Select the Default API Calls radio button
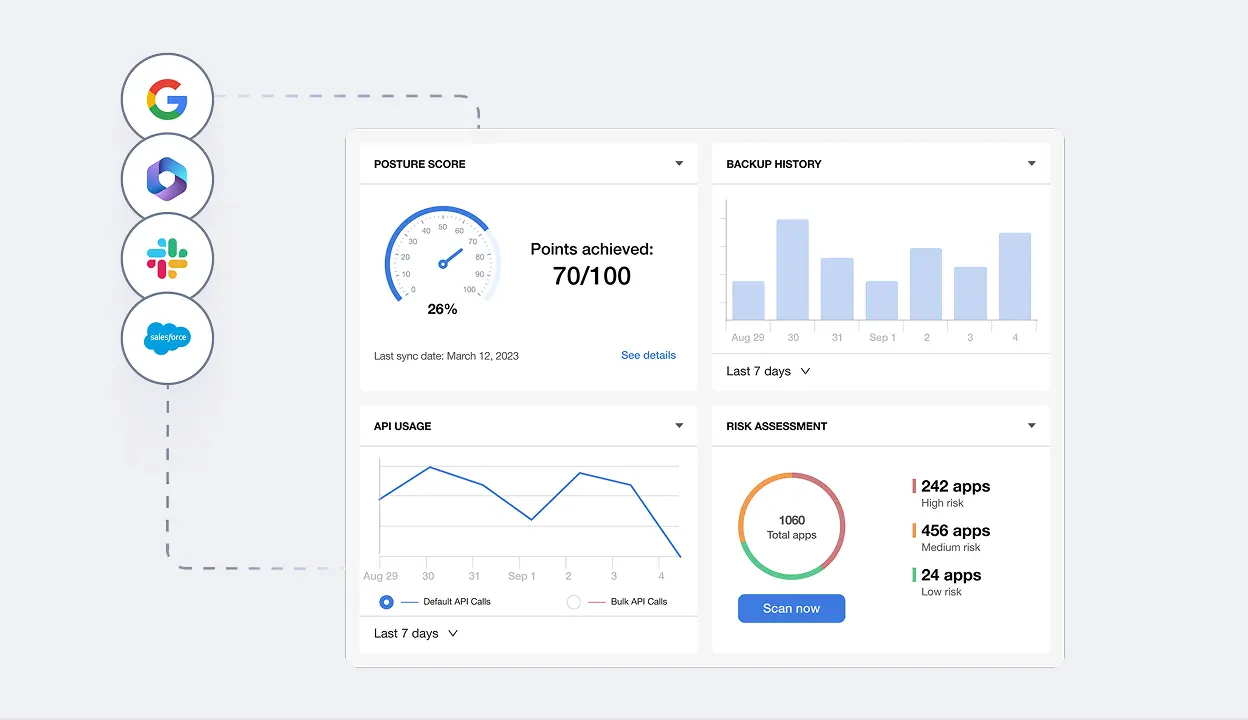 point(386,601)
